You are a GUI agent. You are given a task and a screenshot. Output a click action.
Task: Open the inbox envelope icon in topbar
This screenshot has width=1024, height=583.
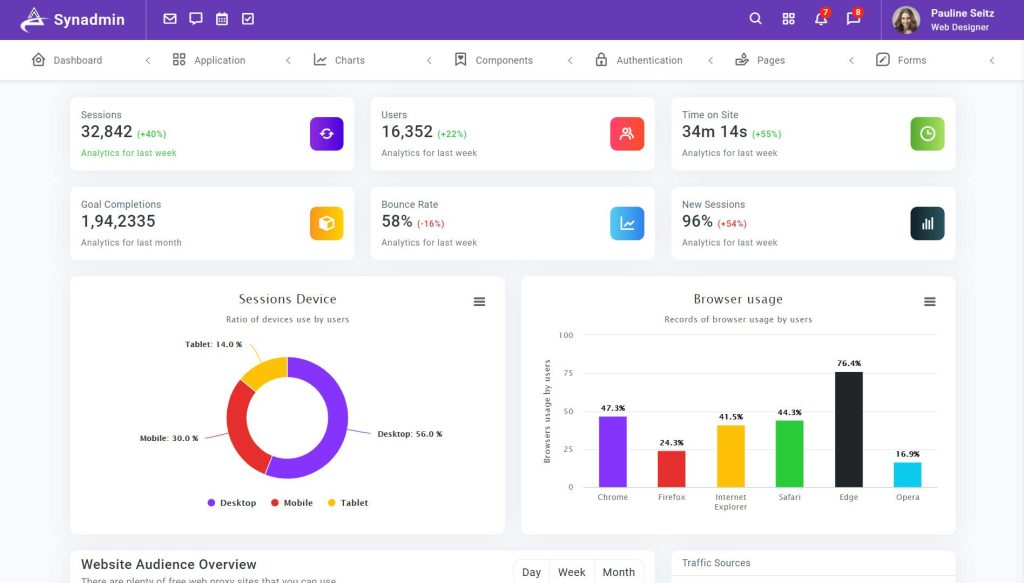click(x=169, y=18)
